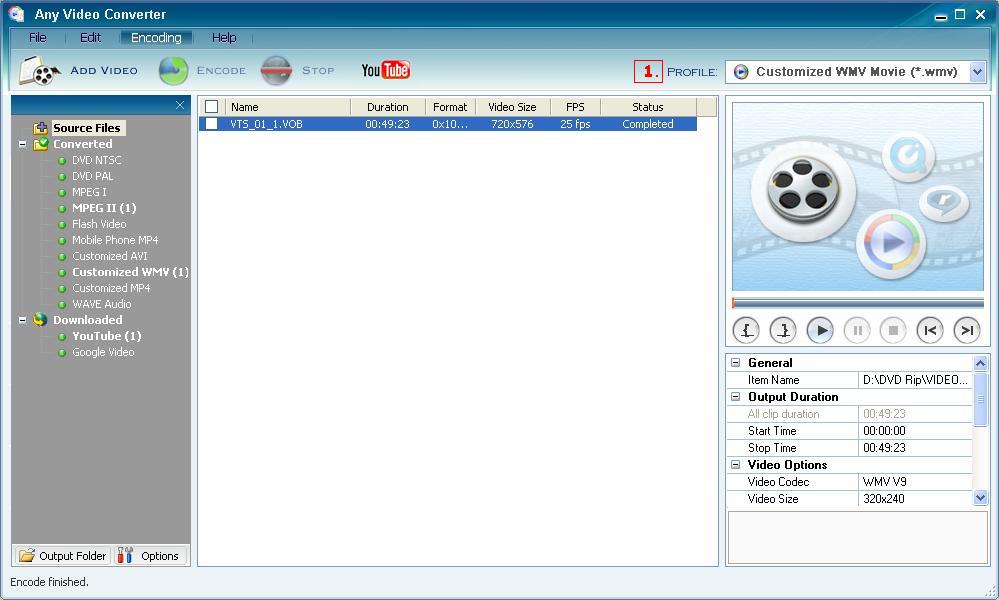Open the Encoding menu
Image resolution: width=999 pixels, height=600 pixels.
(x=156, y=38)
